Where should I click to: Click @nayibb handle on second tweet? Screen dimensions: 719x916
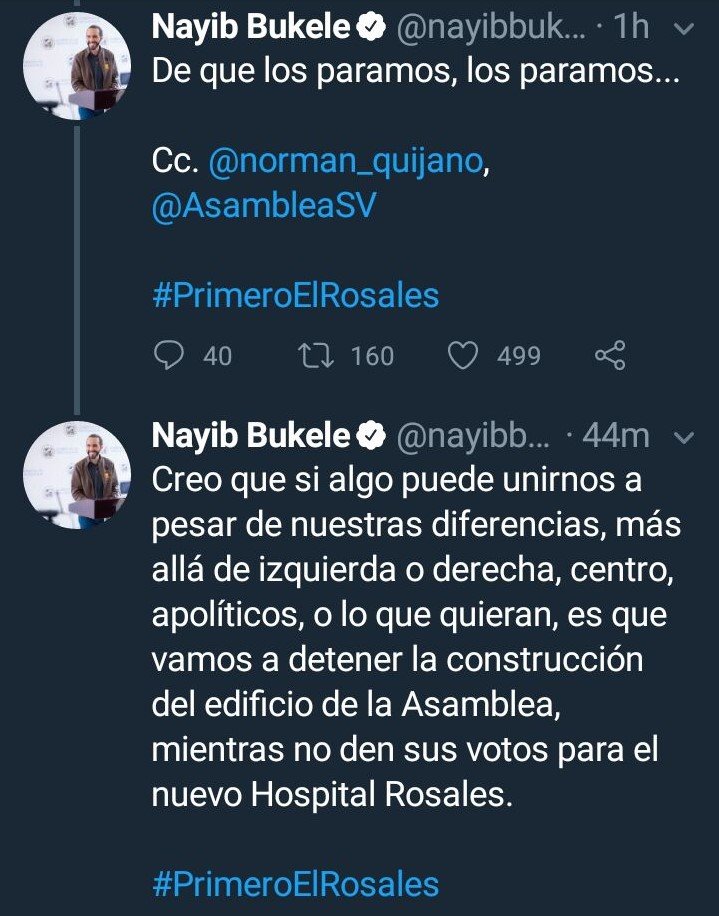(474, 436)
